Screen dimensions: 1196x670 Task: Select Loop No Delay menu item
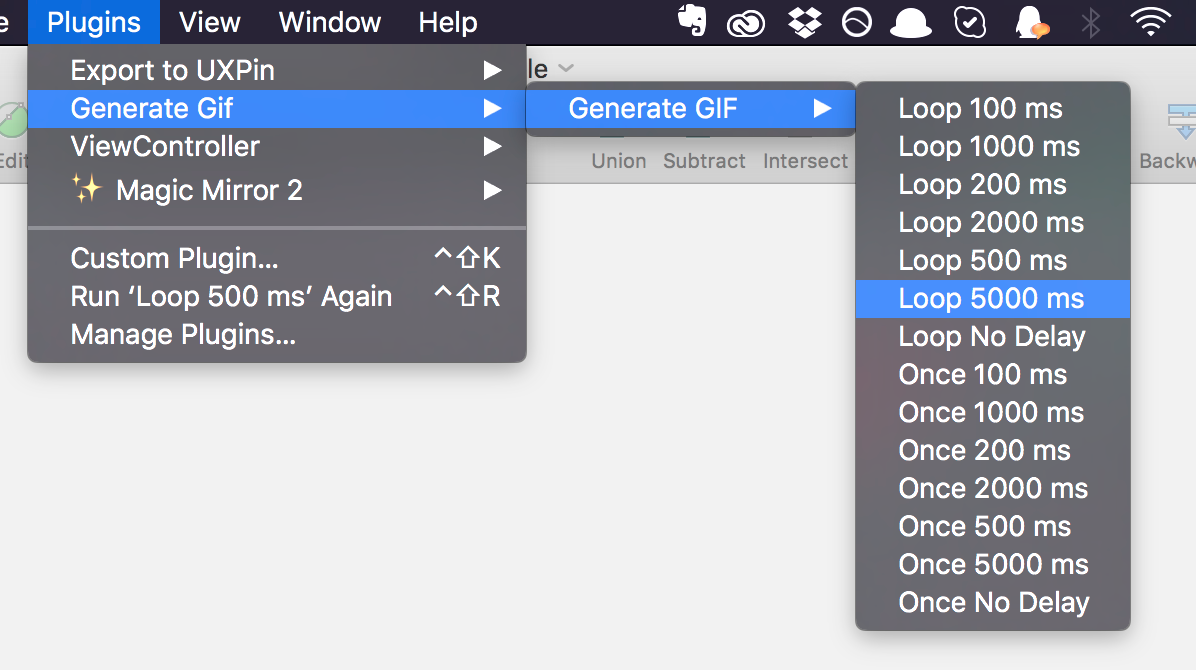click(x=992, y=337)
